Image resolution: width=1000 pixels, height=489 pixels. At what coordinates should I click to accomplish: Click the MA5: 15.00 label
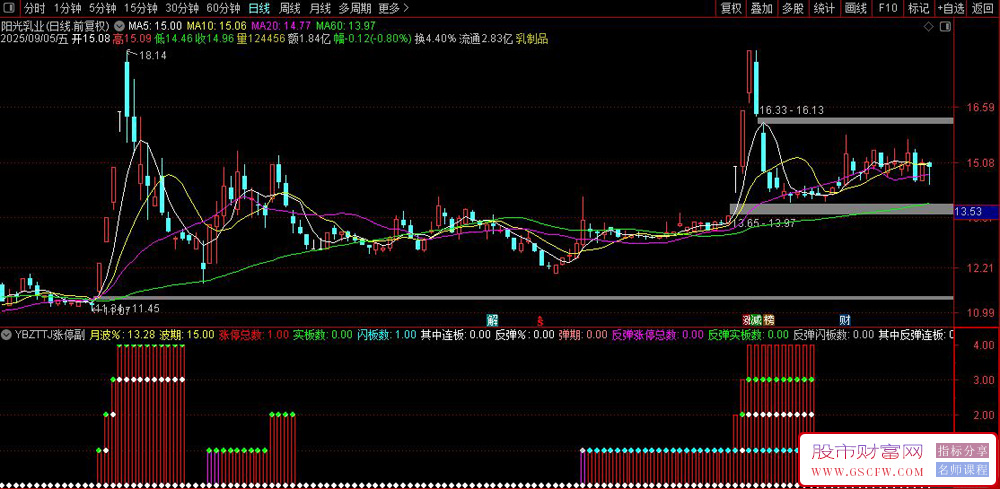154,26
